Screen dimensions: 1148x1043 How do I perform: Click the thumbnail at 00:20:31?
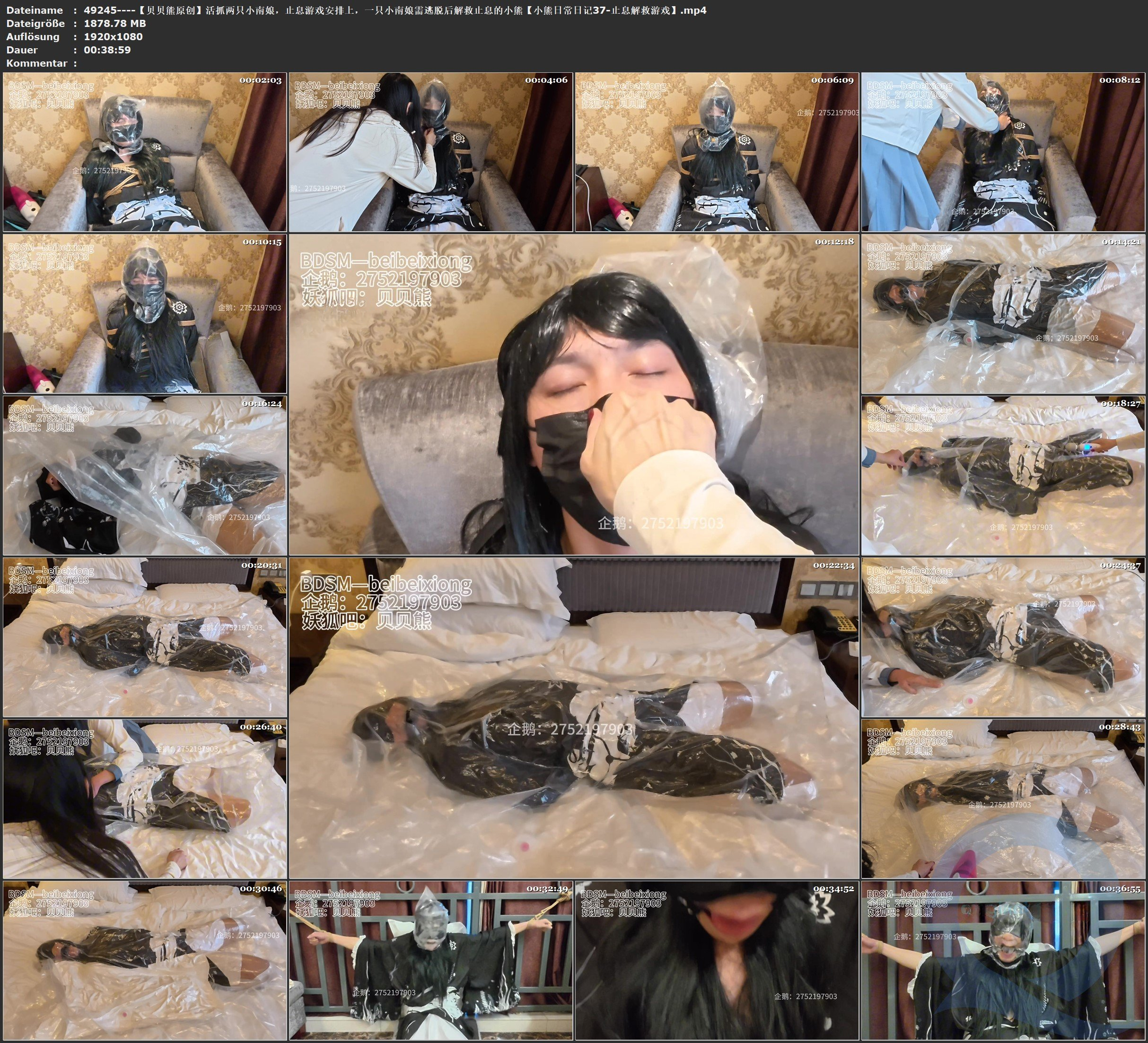(x=145, y=637)
